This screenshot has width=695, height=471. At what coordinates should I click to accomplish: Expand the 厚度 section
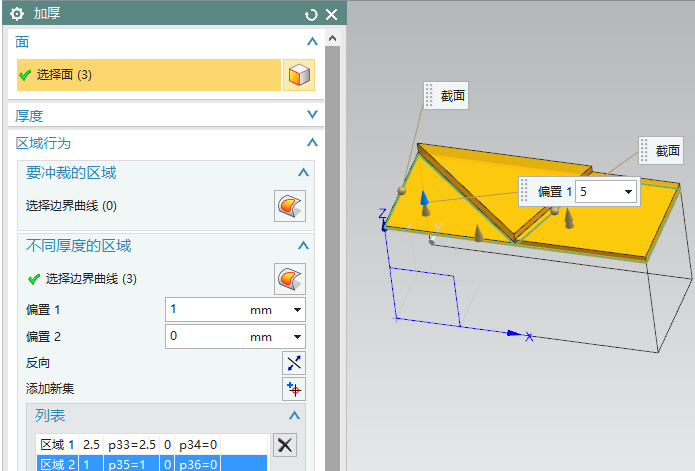(x=312, y=115)
